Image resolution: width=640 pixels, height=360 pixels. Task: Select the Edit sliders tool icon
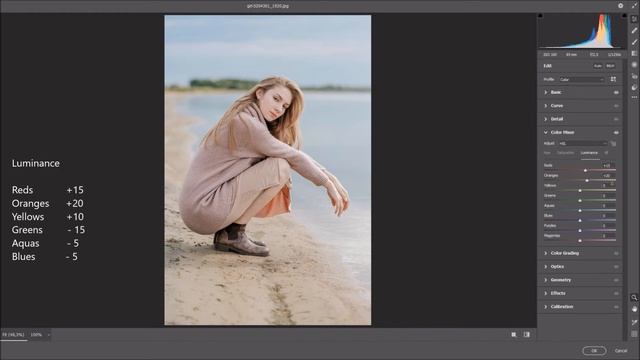634,19
